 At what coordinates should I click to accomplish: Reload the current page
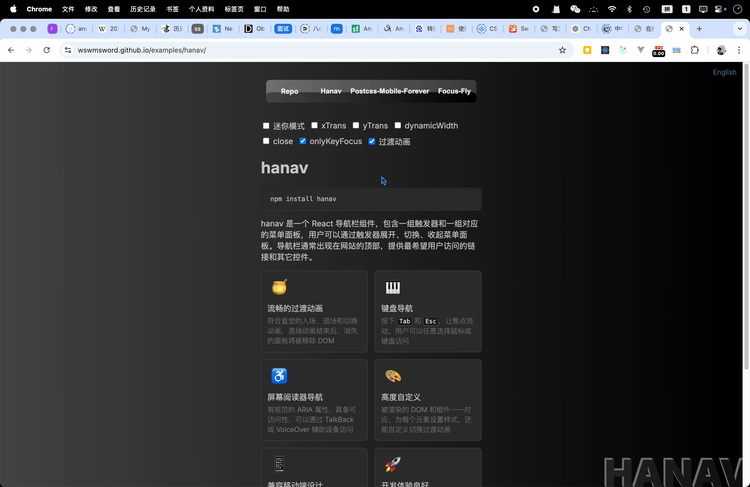tap(46, 50)
